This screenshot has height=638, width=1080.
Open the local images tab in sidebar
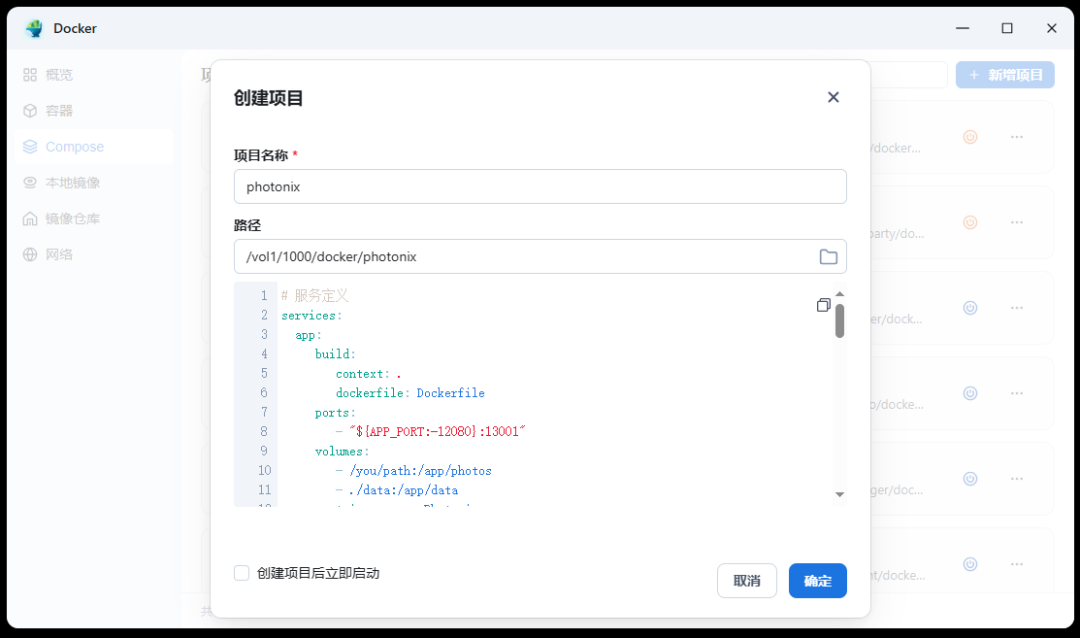pyautogui.click(x=72, y=183)
